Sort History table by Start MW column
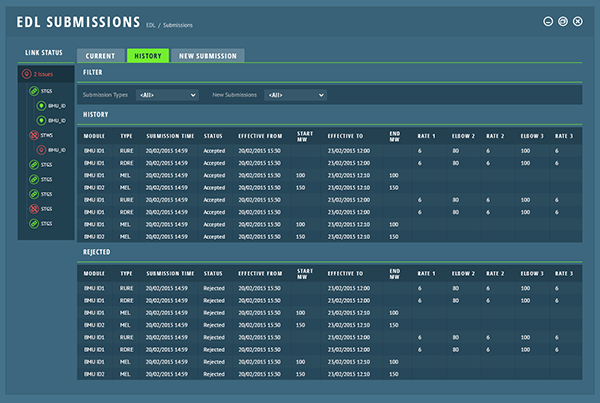600x403 pixels. point(305,136)
